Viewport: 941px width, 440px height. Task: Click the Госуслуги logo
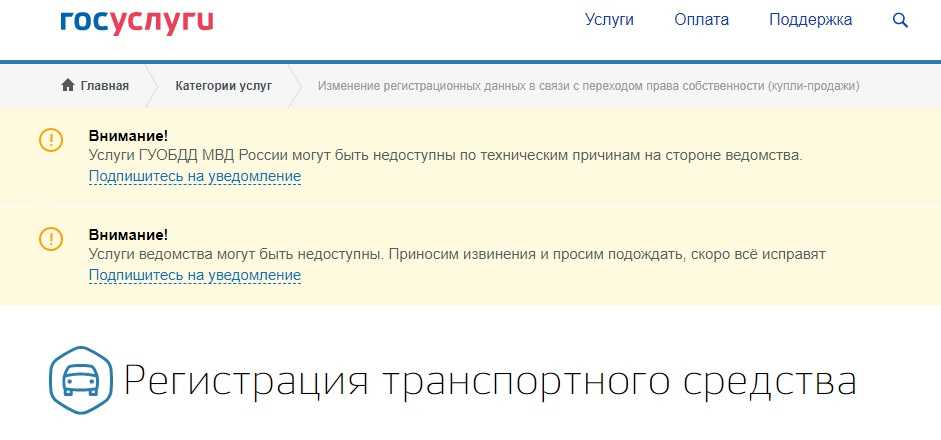[137, 22]
